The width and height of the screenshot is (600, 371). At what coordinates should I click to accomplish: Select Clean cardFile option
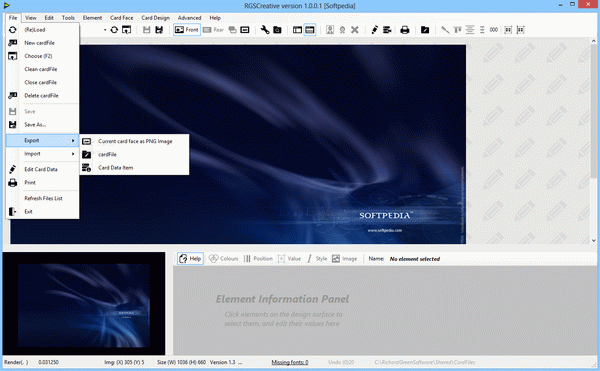click(42, 69)
